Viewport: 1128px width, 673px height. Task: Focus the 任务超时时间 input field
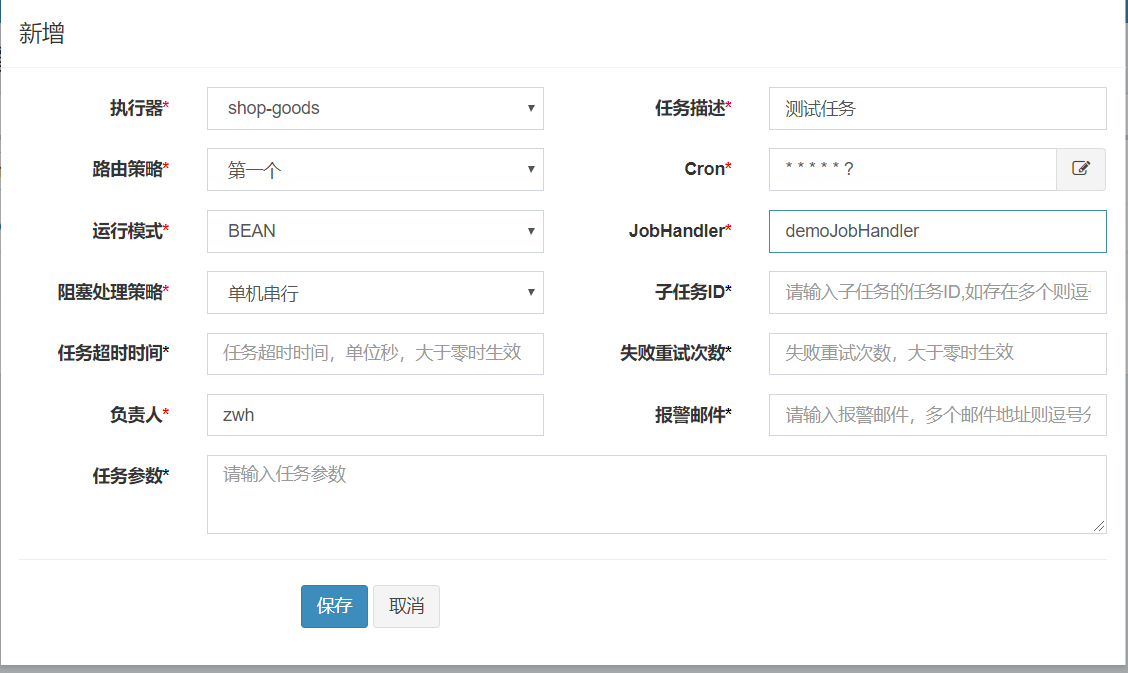(x=376, y=354)
